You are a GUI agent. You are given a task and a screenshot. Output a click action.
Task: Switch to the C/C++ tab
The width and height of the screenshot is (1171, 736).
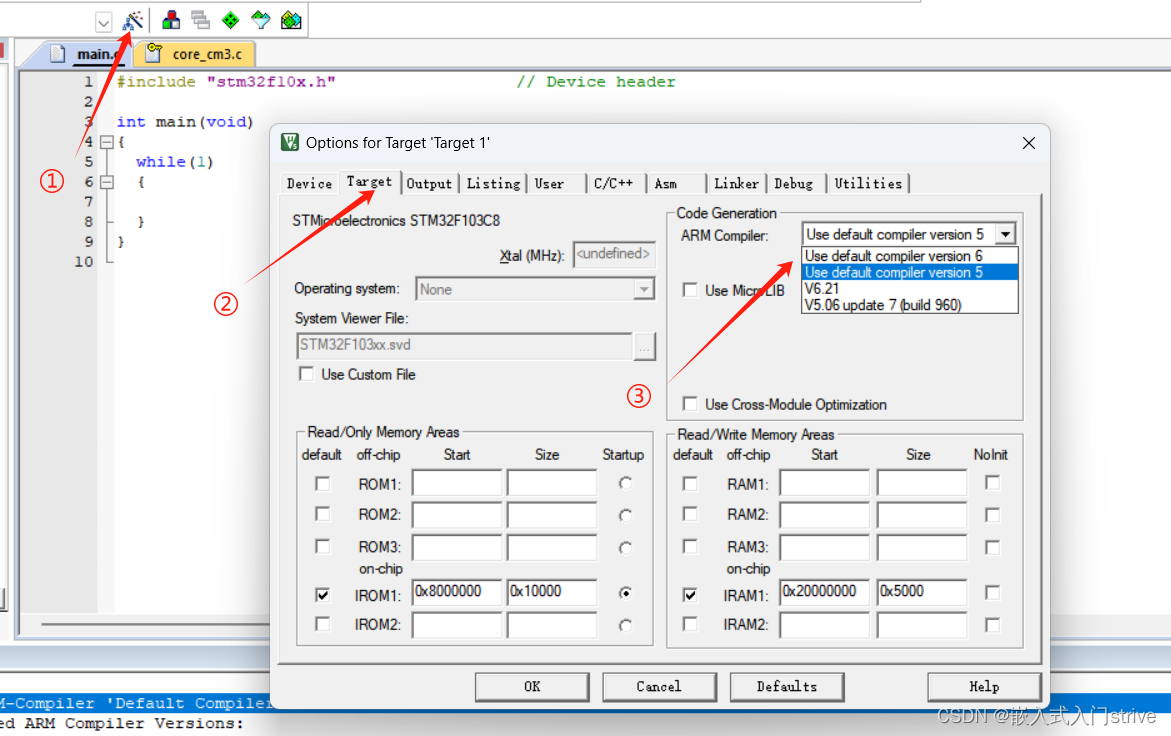613,183
